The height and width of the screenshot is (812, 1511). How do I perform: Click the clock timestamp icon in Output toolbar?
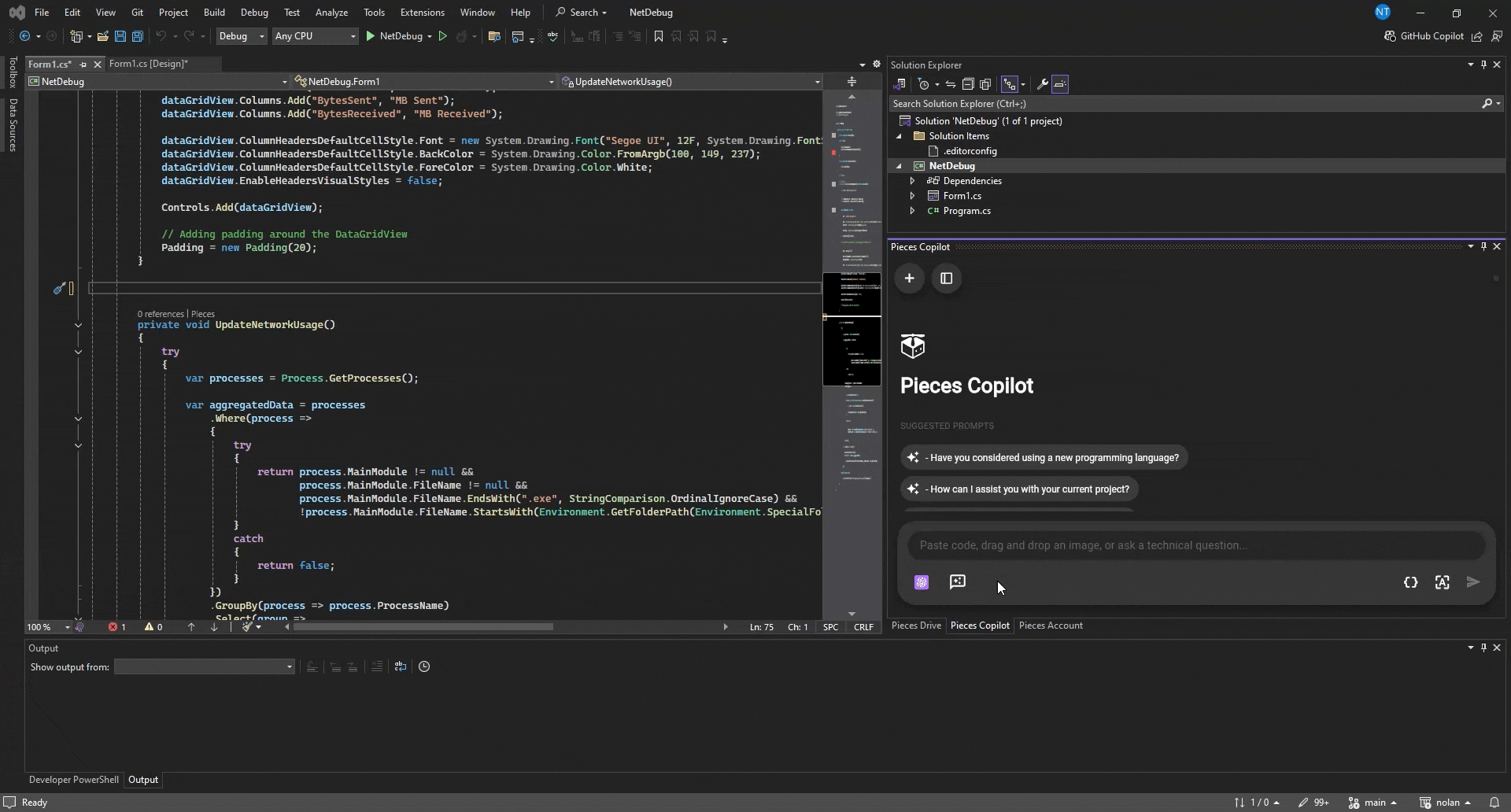pos(424,666)
